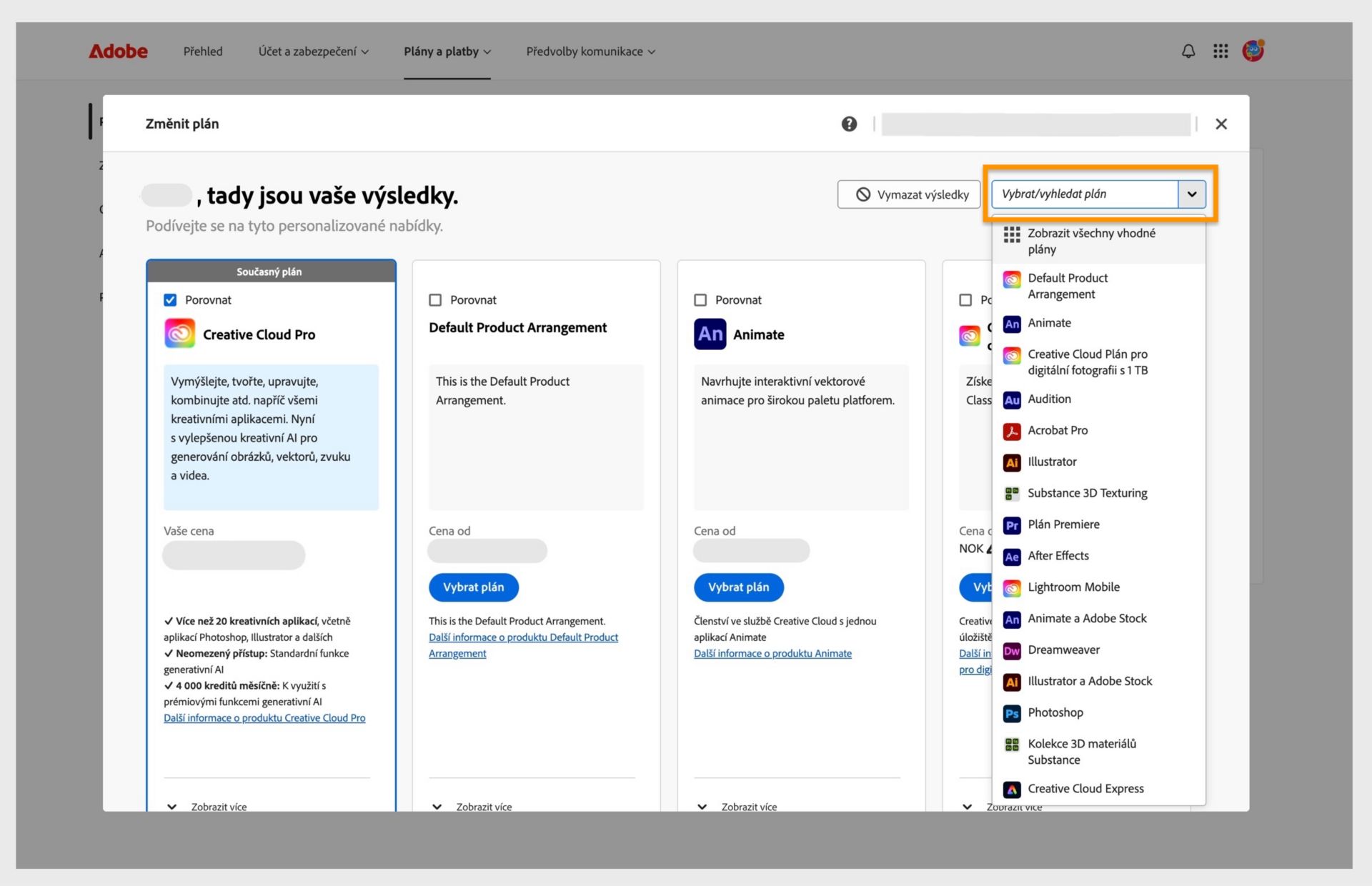This screenshot has width=1372, height=886.
Task: Choose Audition in the plan list
Action: (x=1048, y=399)
